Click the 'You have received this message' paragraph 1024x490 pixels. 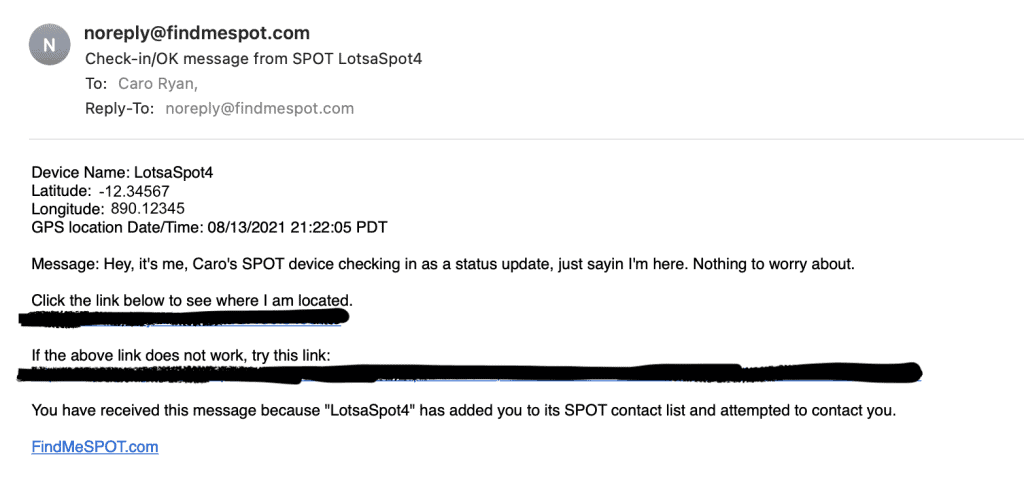pyautogui.click(x=464, y=411)
